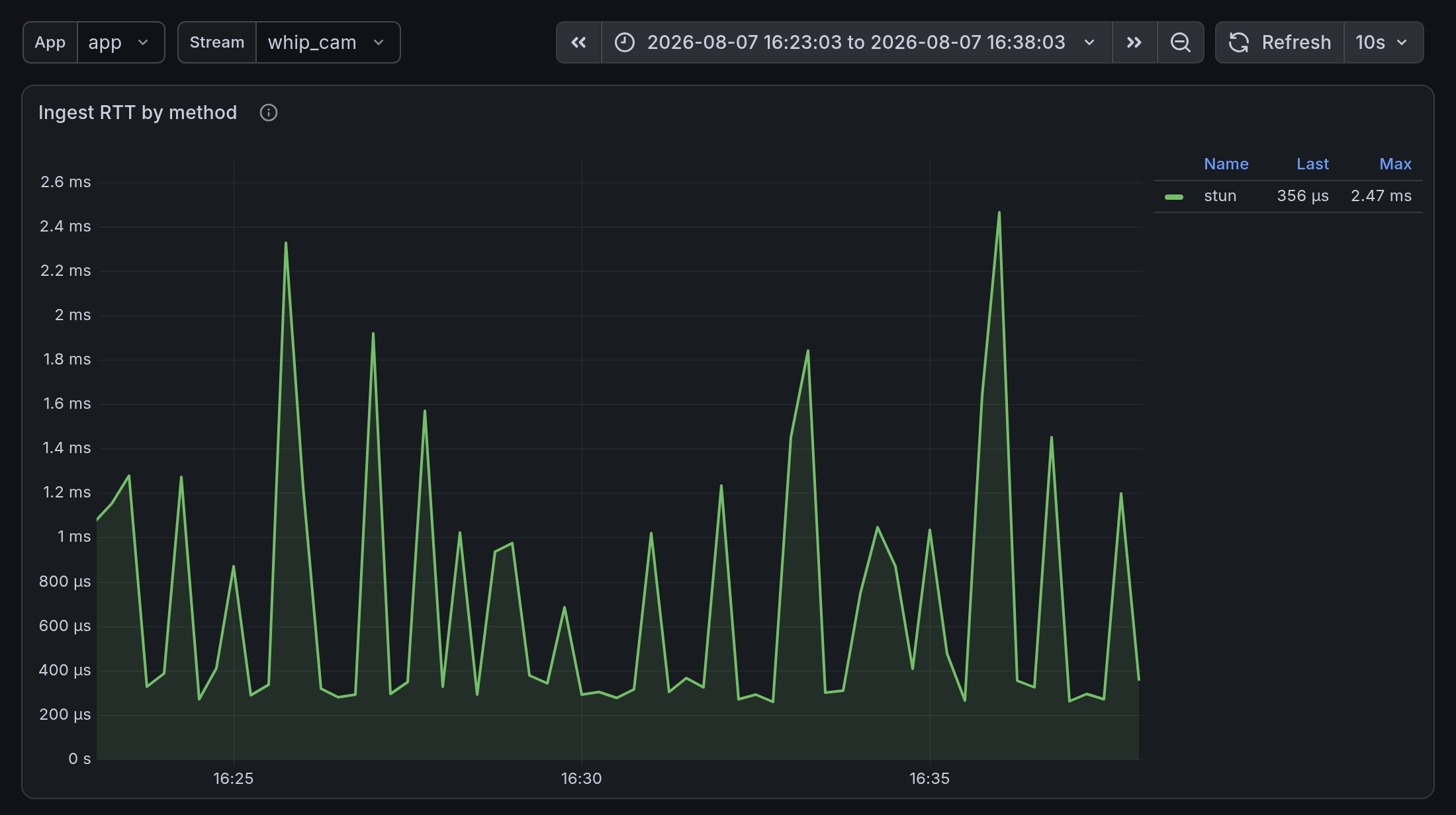Shift time range forward with double-right arrows
1456x815 pixels.
(1134, 42)
